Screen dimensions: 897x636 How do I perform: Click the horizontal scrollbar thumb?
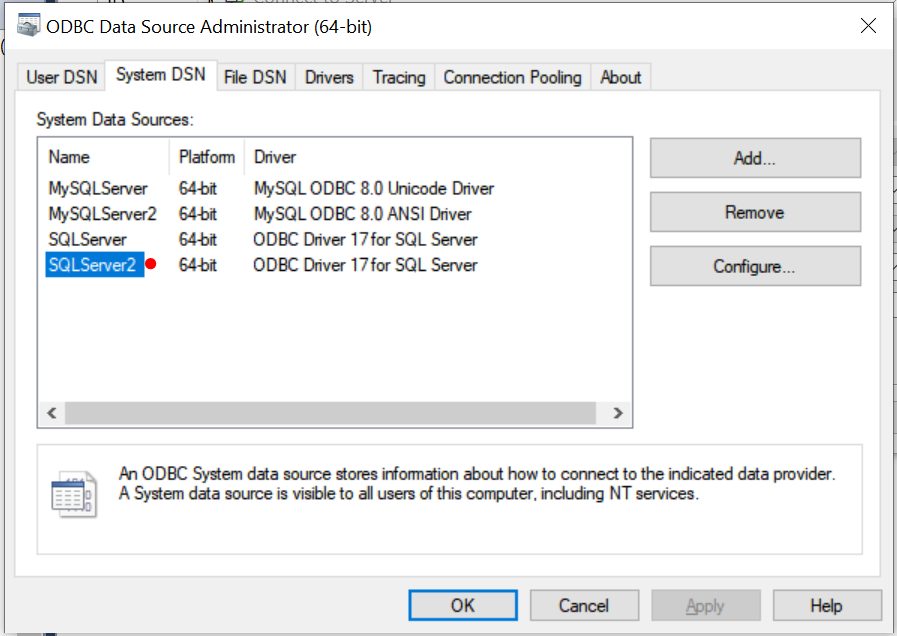click(330, 413)
